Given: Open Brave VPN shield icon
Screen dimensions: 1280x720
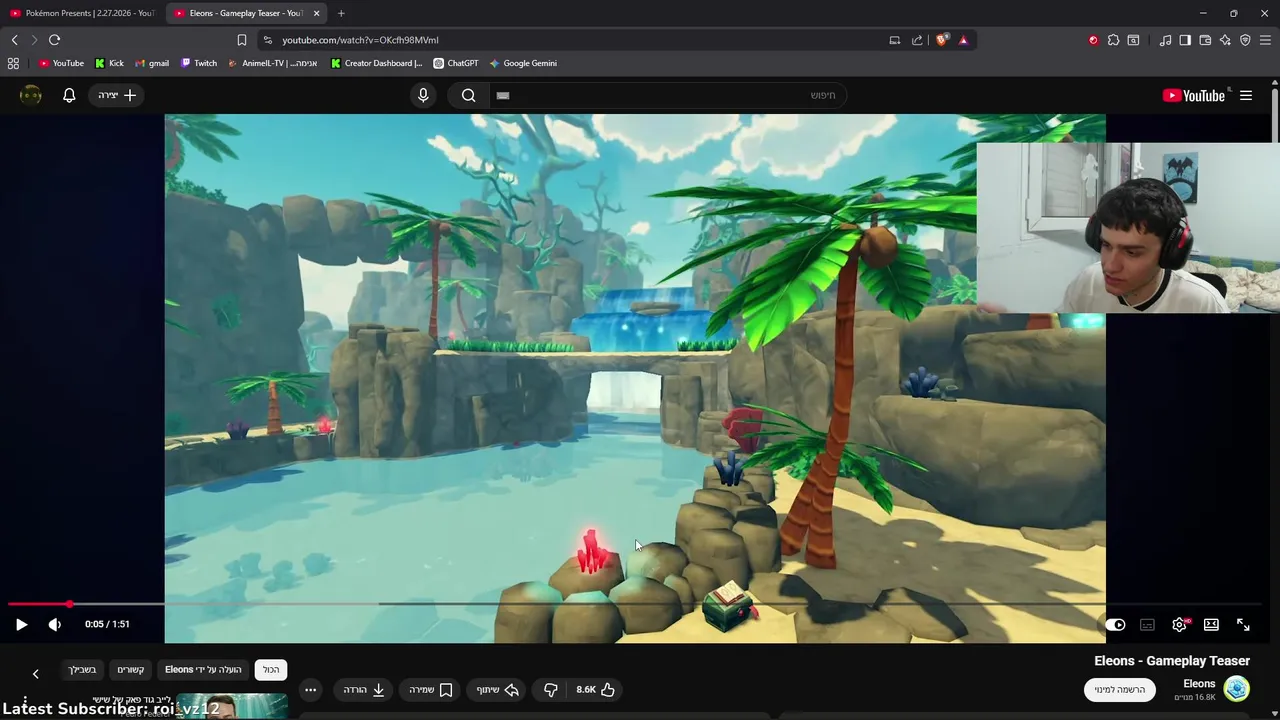Looking at the screenshot, I should click(x=1245, y=40).
